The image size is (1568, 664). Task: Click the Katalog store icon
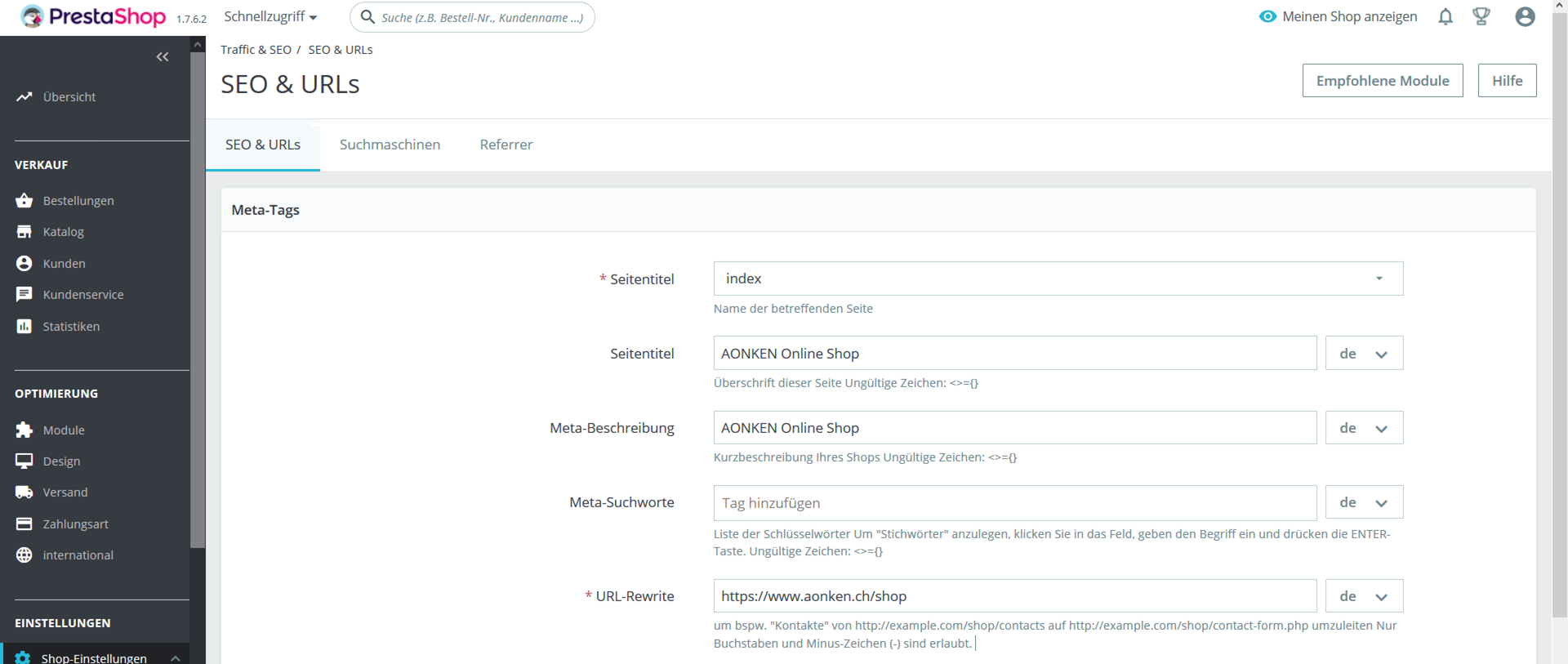[x=24, y=232]
